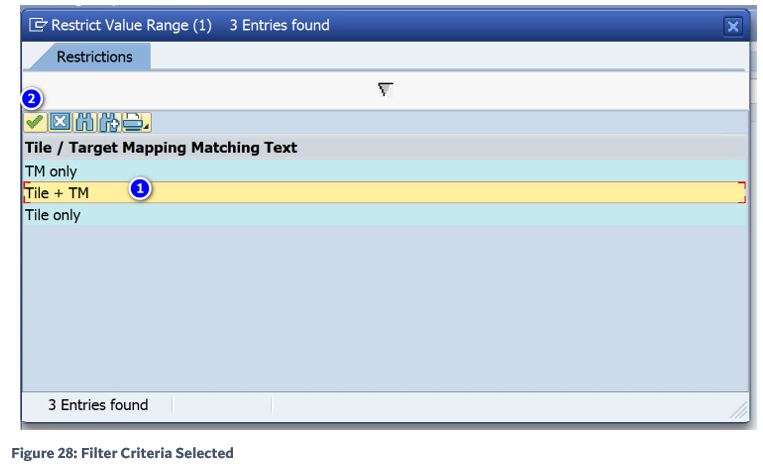The image size is (763, 466).
Task: Switch to the Restrictions tab
Action: tap(94, 57)
